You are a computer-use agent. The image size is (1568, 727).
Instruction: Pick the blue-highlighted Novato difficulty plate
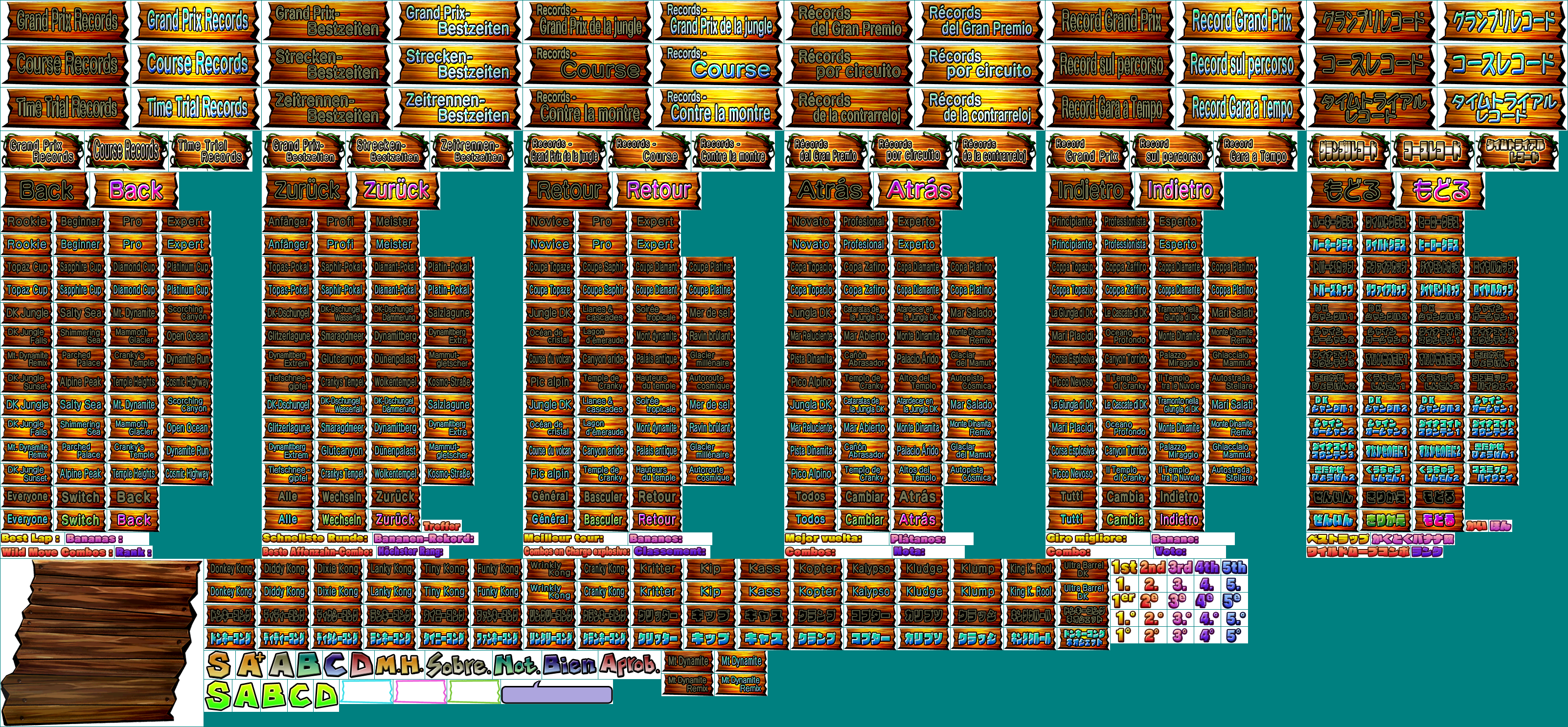tap(811, 244)
